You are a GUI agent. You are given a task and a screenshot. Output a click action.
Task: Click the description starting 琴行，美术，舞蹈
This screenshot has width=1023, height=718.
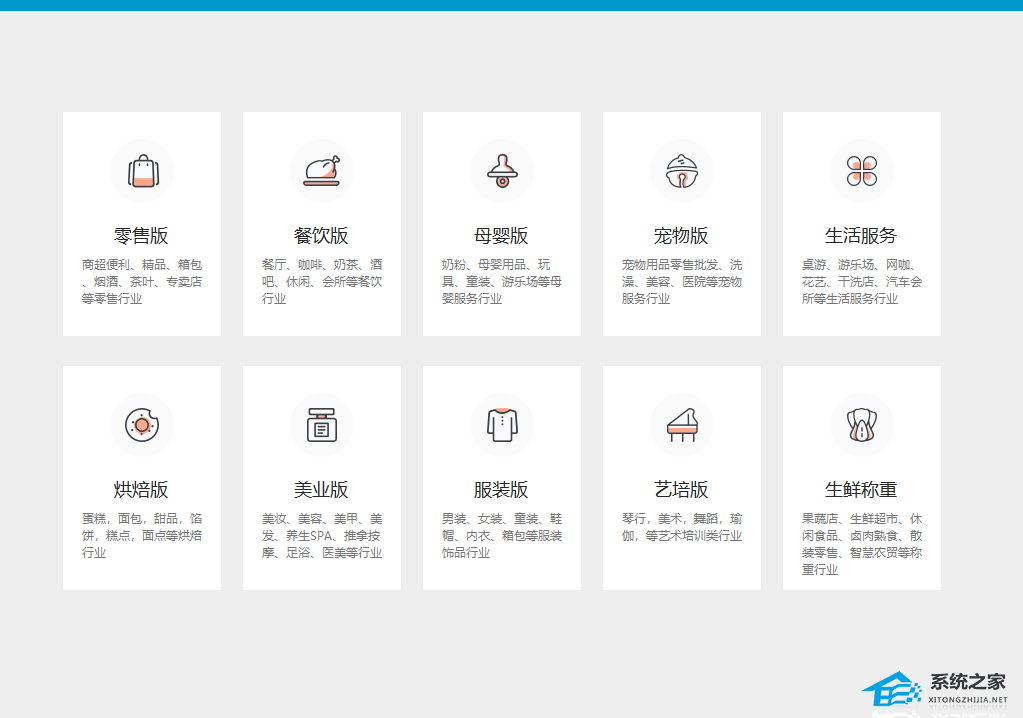[x=682, y=527]
